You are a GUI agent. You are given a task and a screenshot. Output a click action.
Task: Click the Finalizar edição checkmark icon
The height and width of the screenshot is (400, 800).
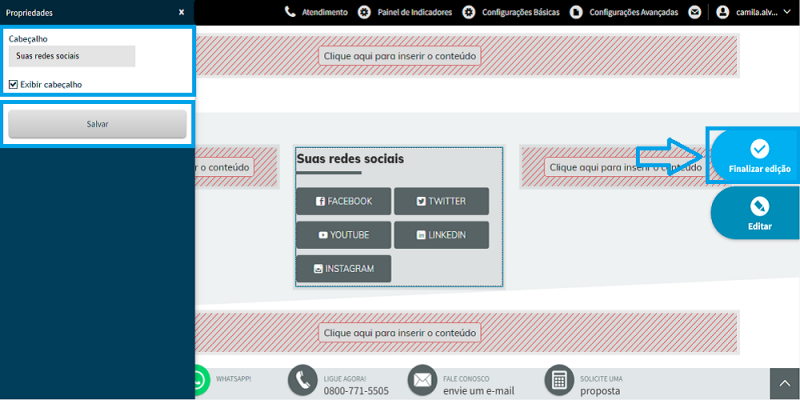pyautogui.click(x=760, y=149)
